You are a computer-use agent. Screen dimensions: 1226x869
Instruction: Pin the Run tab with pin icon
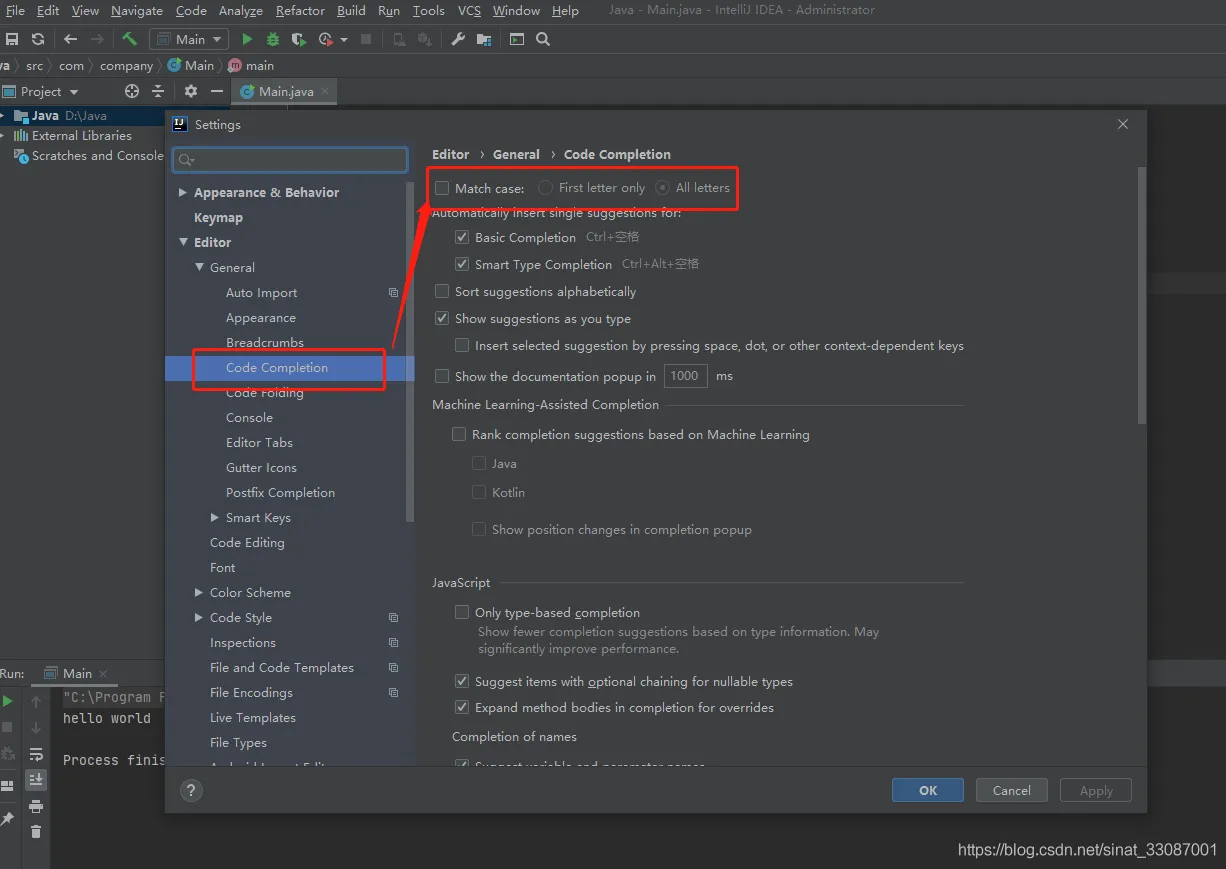click(8, 818)
